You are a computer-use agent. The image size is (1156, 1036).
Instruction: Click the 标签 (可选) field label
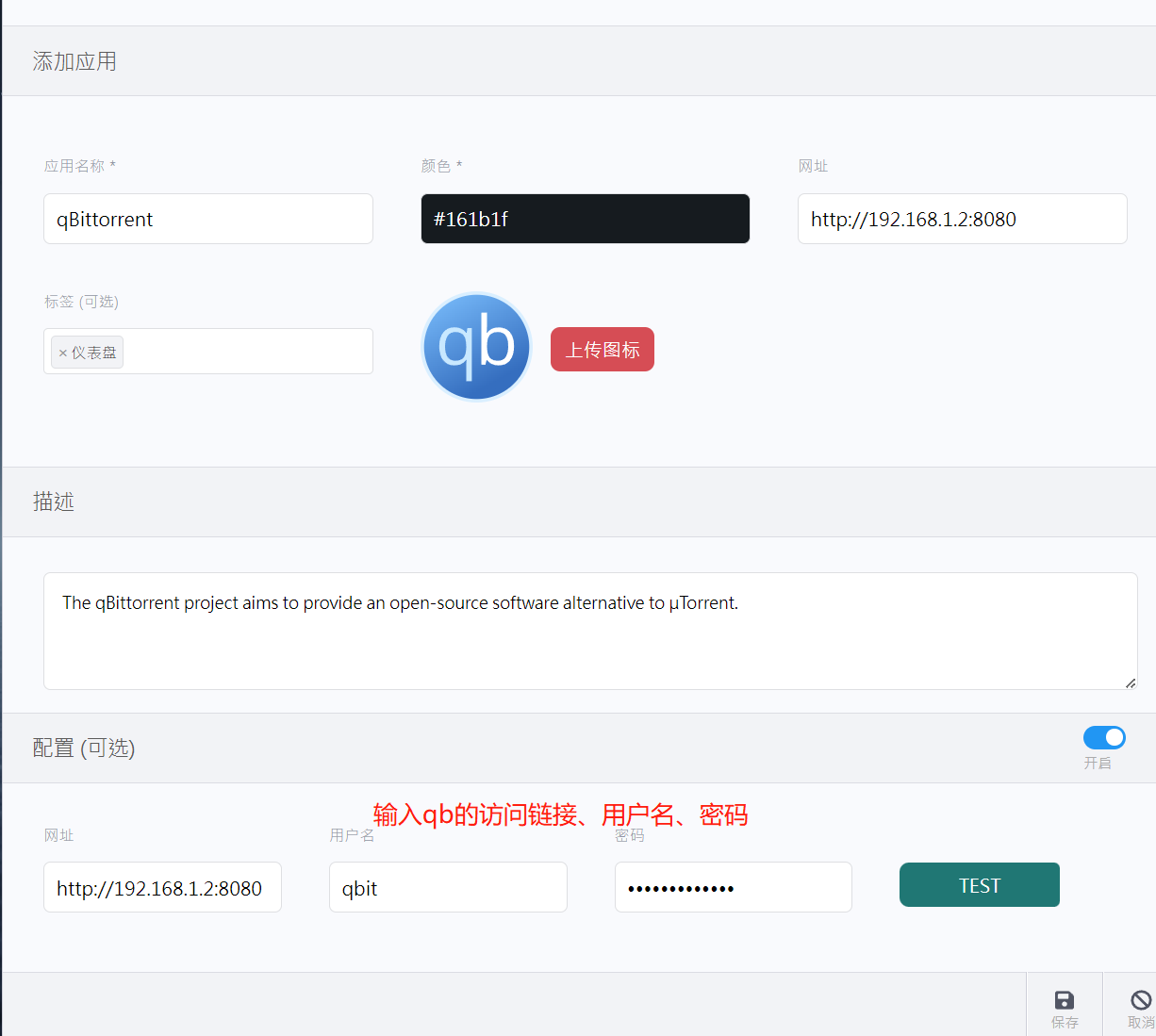(x=81, y=302)
